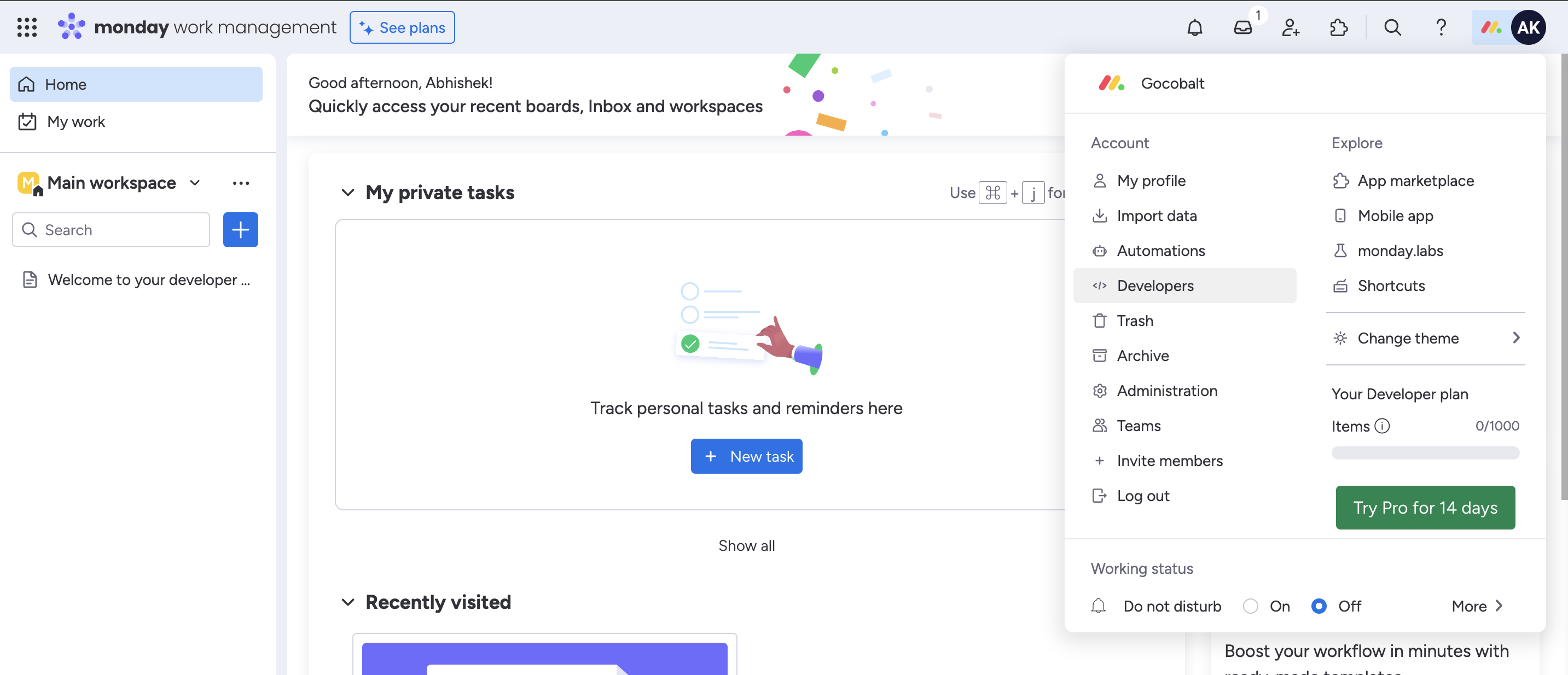Click the Items usage progress bar
The image size is (1568, 675).
[1425, 453]
